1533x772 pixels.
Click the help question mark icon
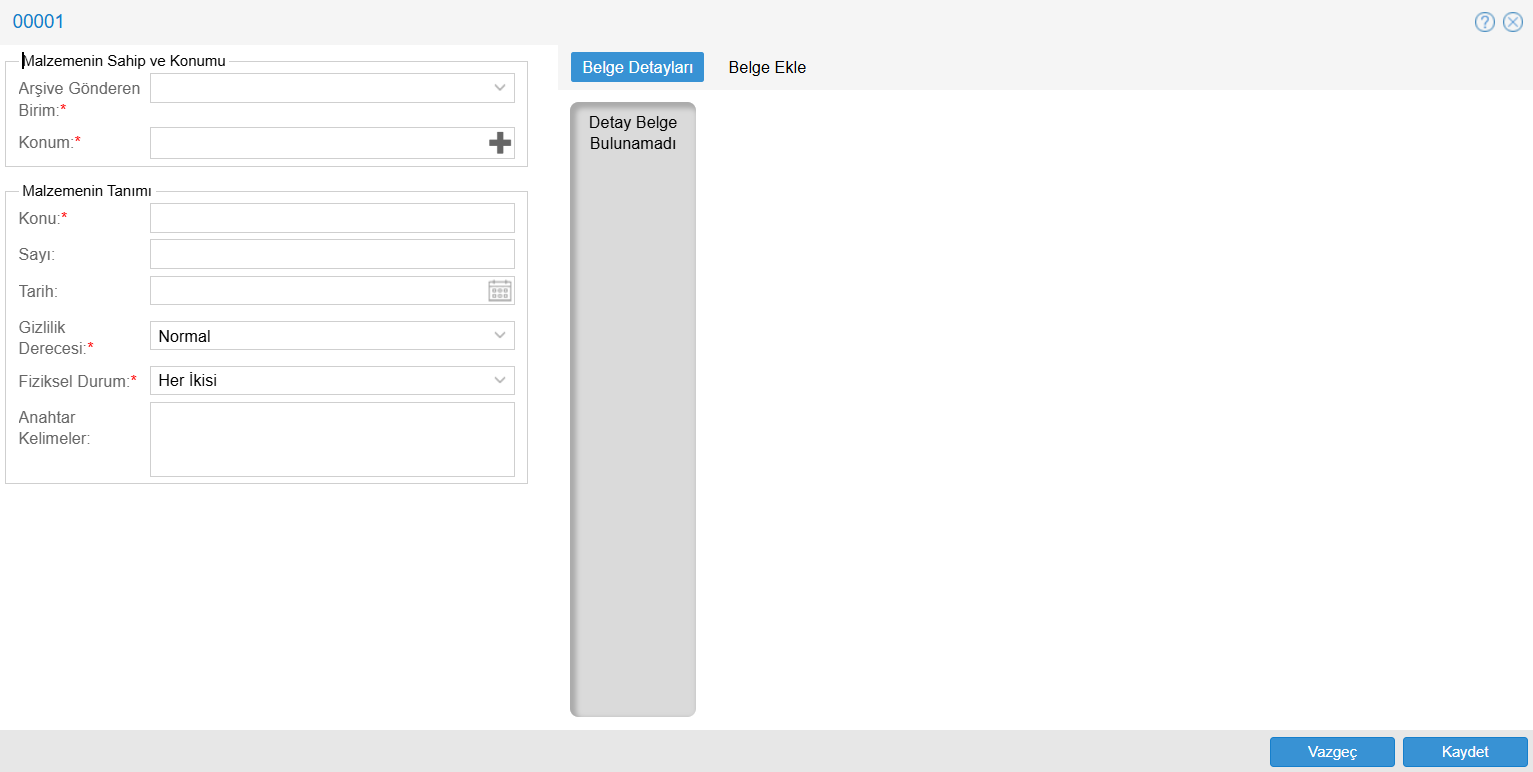tap(1484, 22)
